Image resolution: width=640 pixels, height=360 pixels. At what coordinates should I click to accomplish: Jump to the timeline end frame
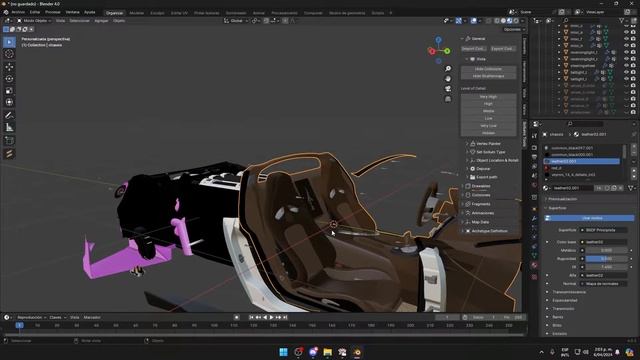(x=285, y=317)
